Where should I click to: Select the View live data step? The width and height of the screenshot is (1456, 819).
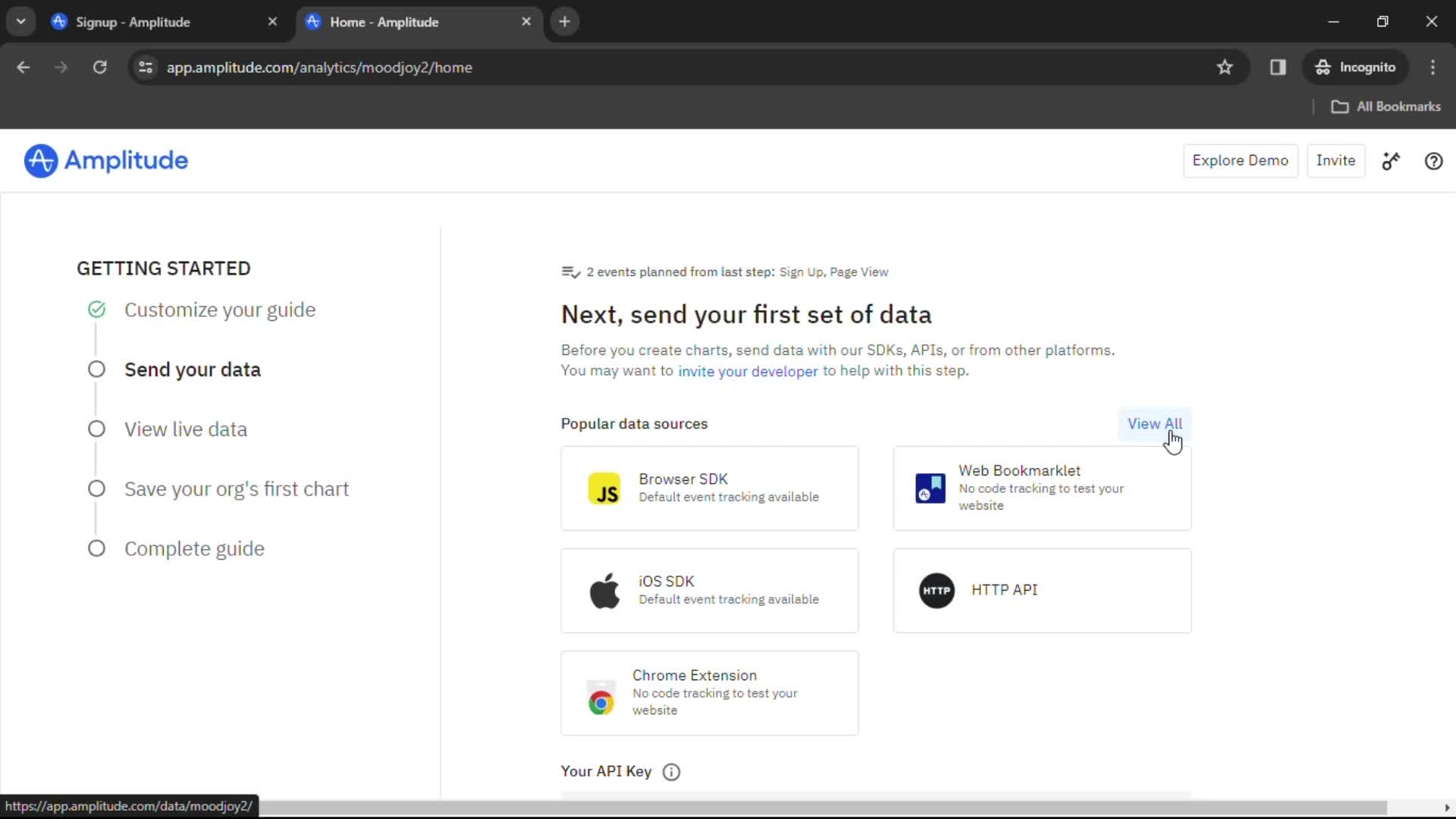pyautogui.click(x=186, y=429)
